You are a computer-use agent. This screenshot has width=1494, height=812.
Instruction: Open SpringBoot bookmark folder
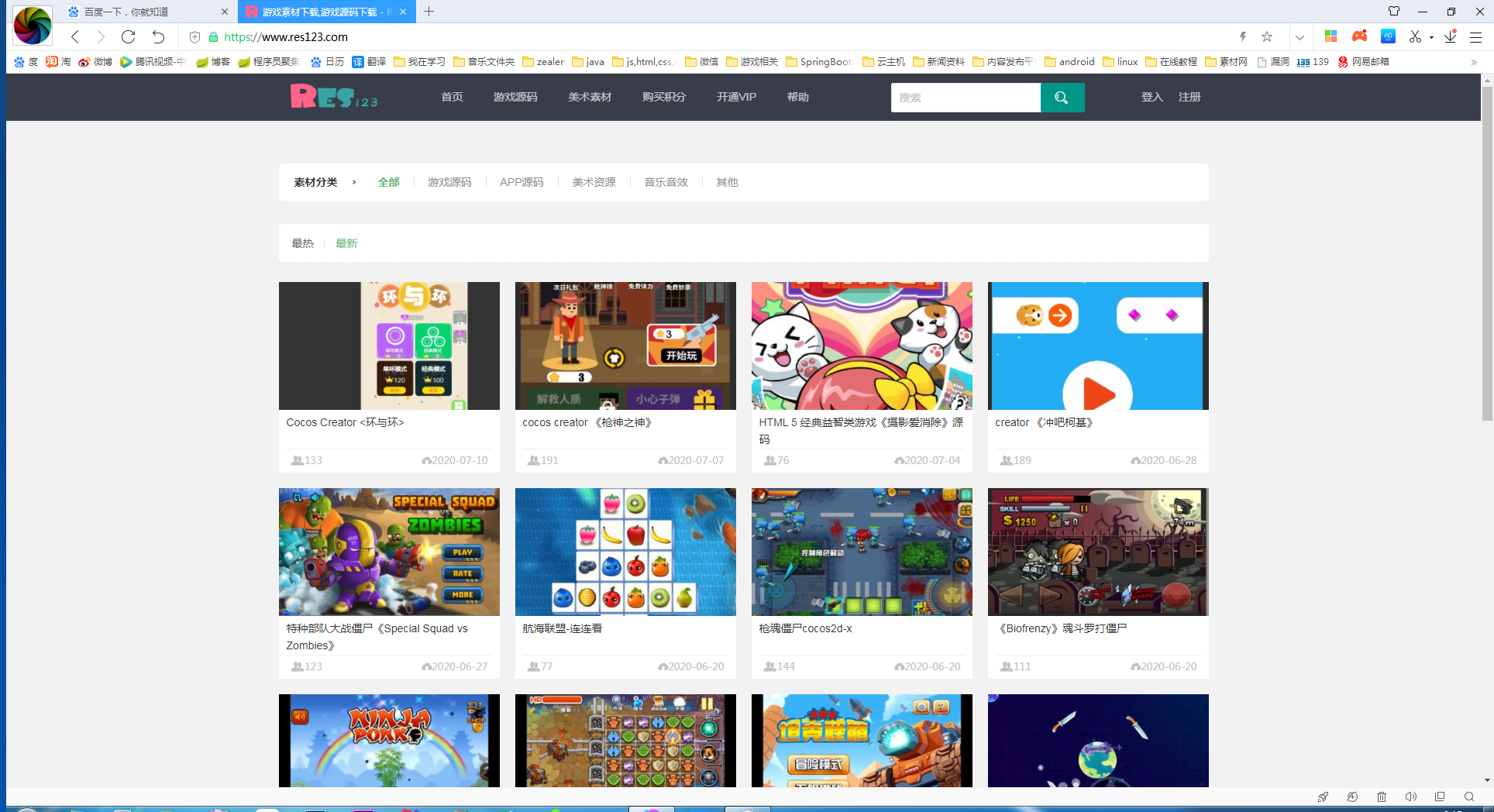click(x=819, y=62)
